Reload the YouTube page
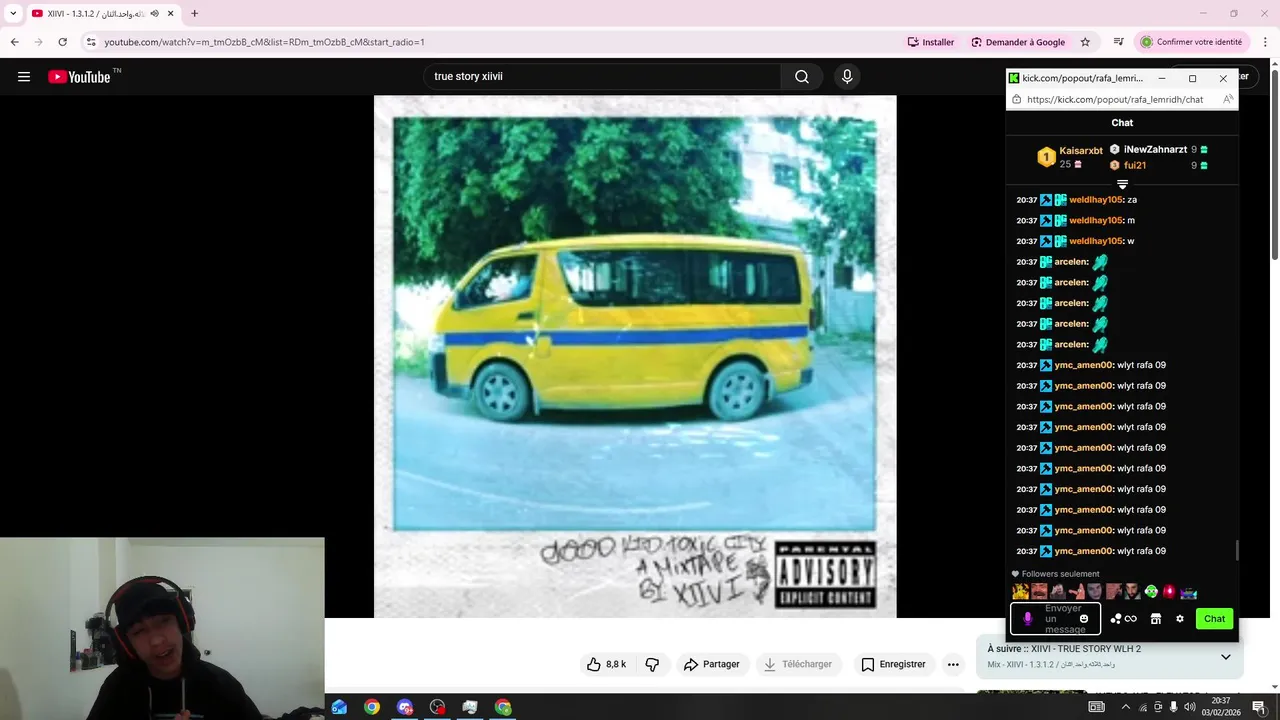The width and height of the screenshot is (1280, 720). [62, 42]
